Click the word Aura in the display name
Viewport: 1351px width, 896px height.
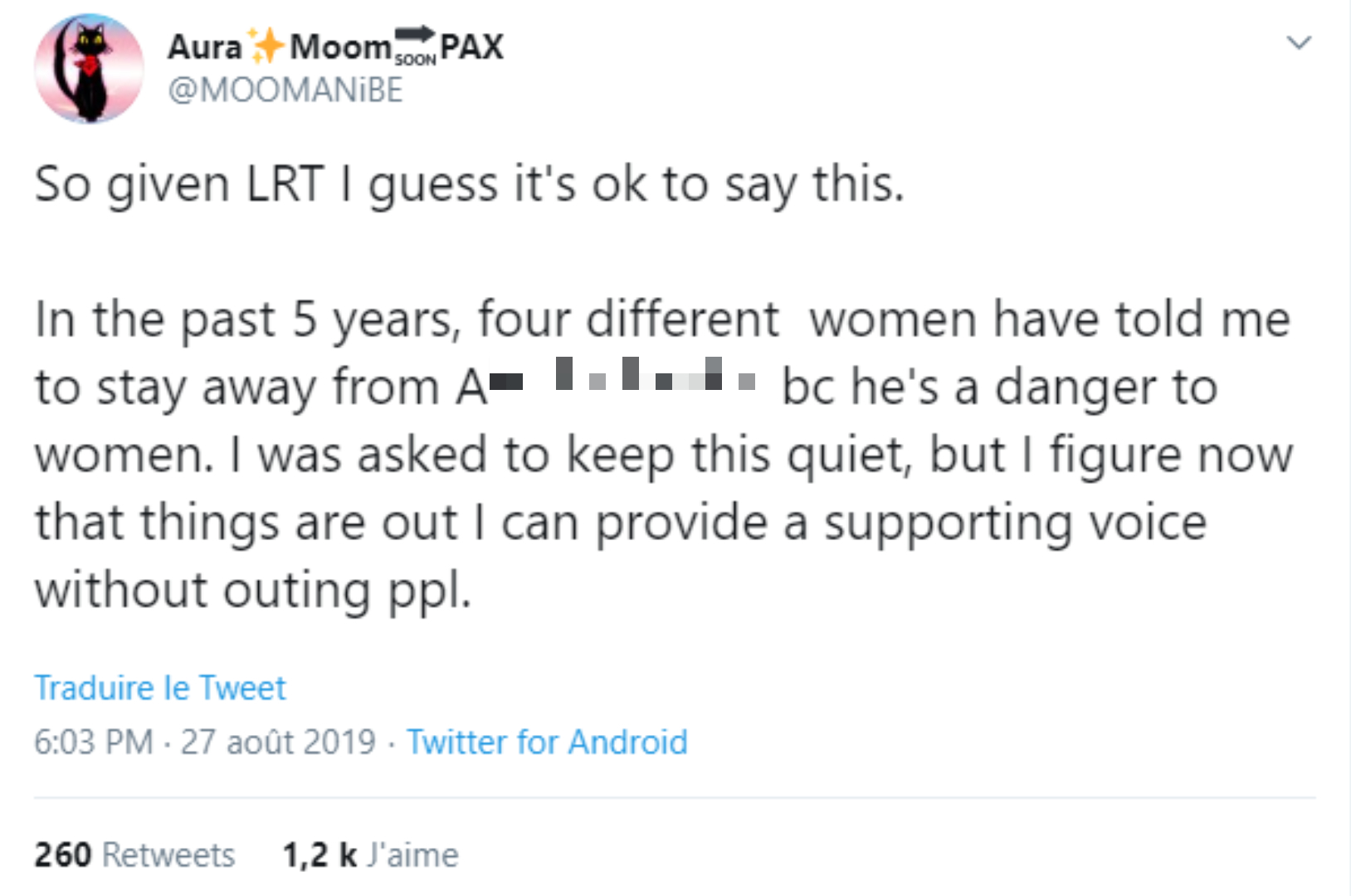click(205, 46)
